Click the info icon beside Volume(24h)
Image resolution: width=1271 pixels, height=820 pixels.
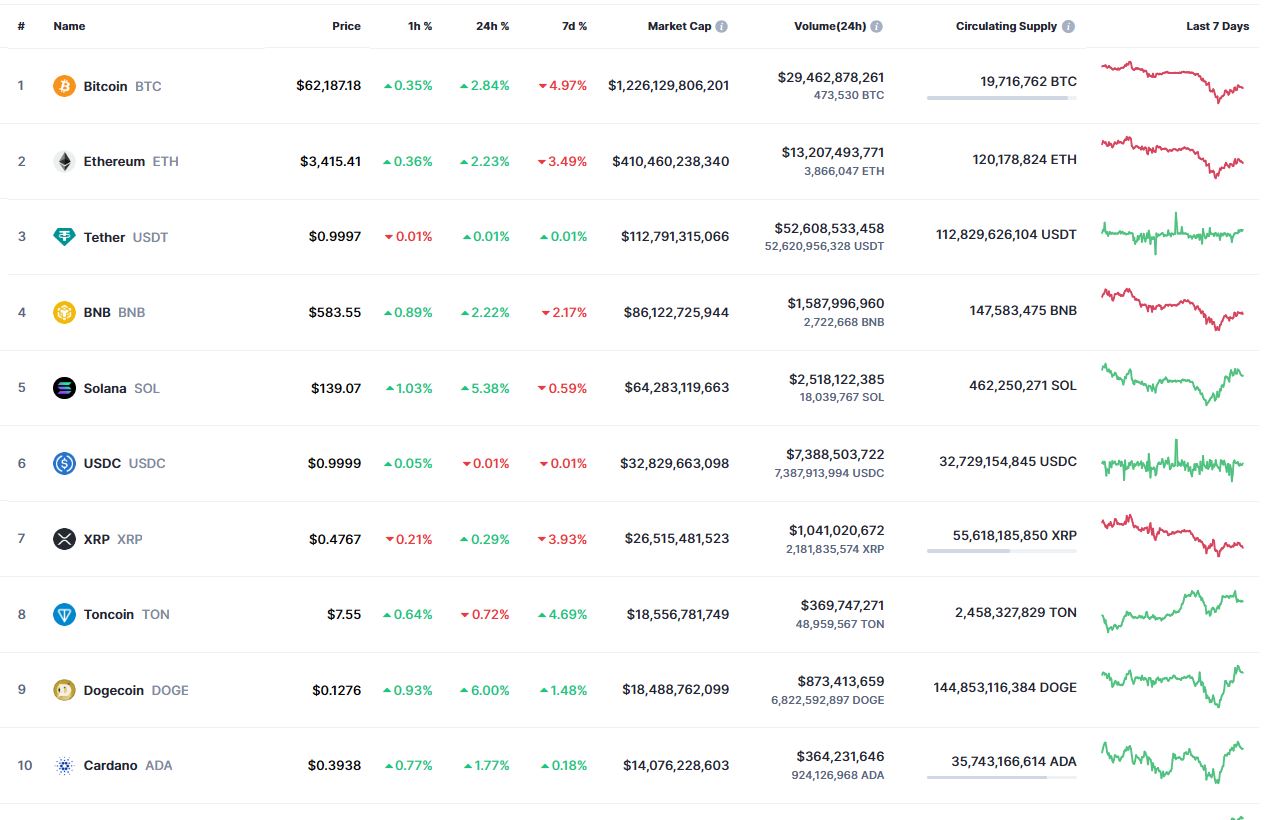[877, 27]
